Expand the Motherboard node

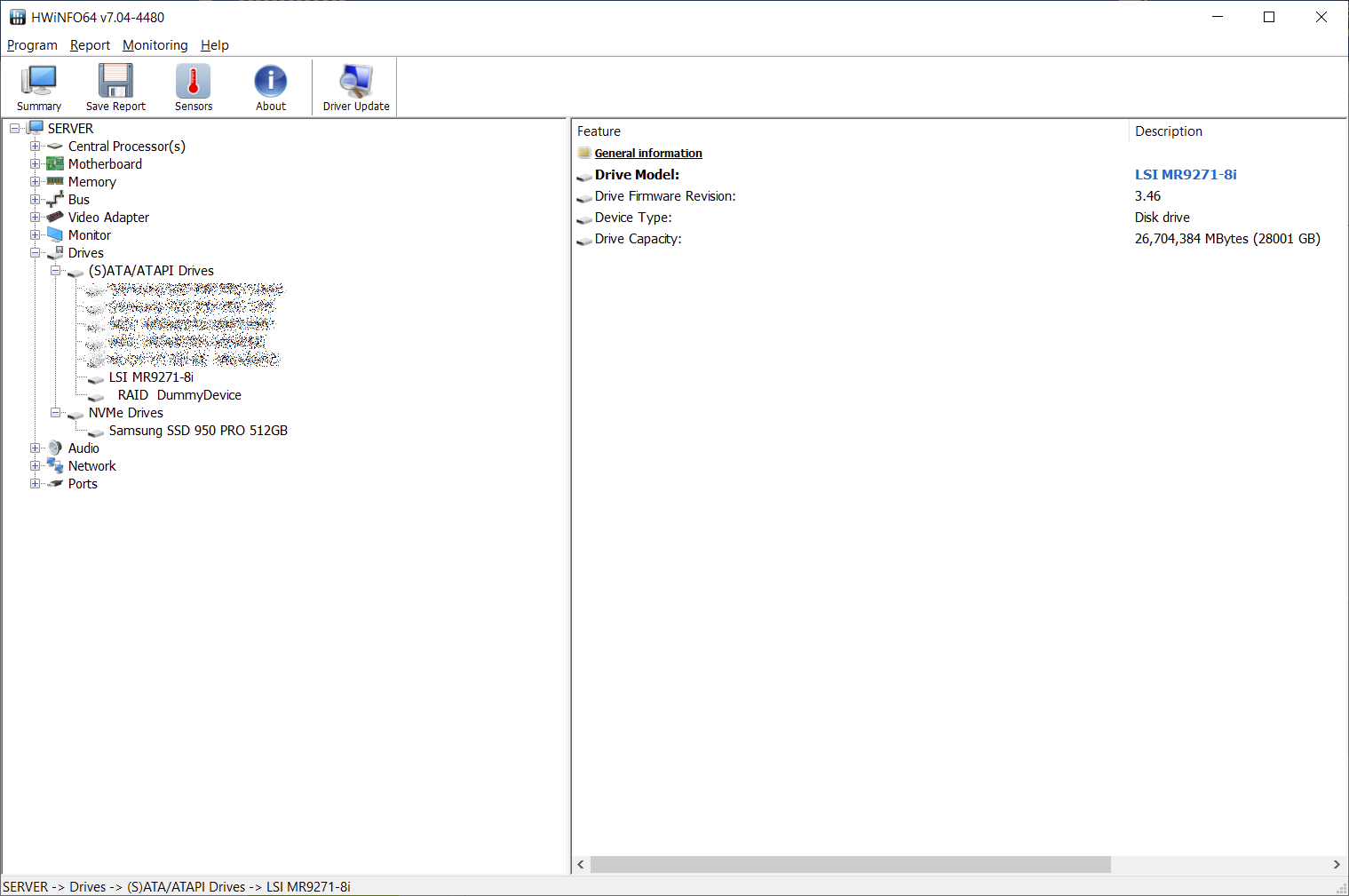[35, 163]
